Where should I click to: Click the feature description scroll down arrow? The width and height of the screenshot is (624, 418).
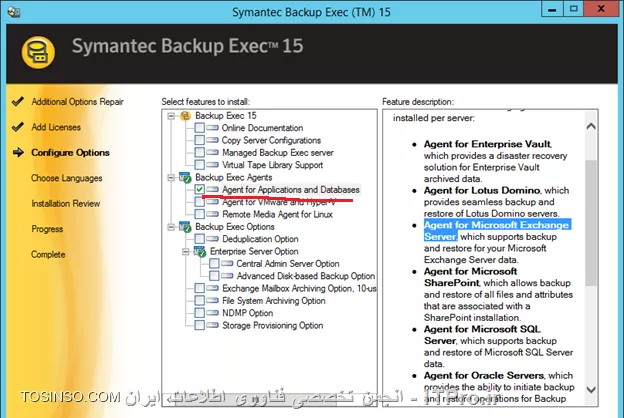(x=591, y=390)
